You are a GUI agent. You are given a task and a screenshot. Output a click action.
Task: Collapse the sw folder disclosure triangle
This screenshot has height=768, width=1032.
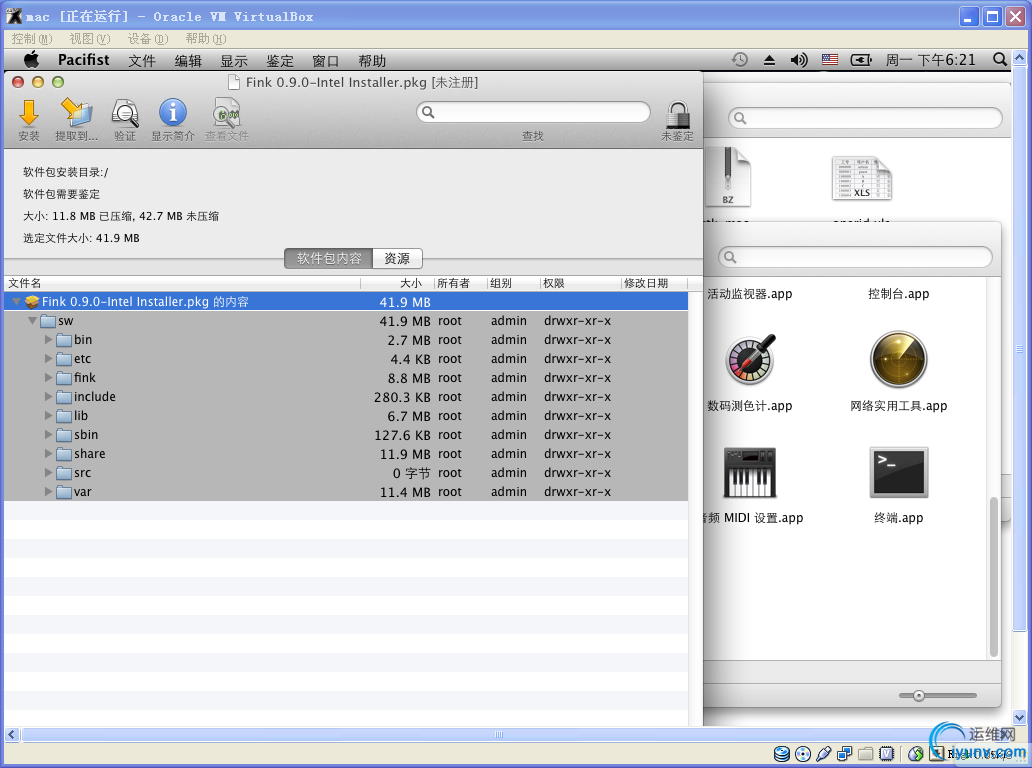(x=33, y=321)
